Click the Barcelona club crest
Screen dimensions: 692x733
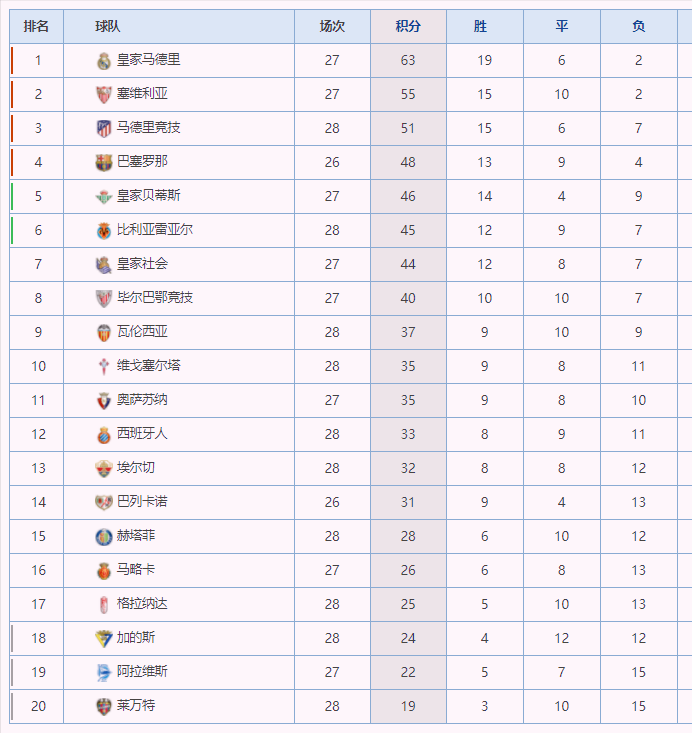tap(104, 163)
